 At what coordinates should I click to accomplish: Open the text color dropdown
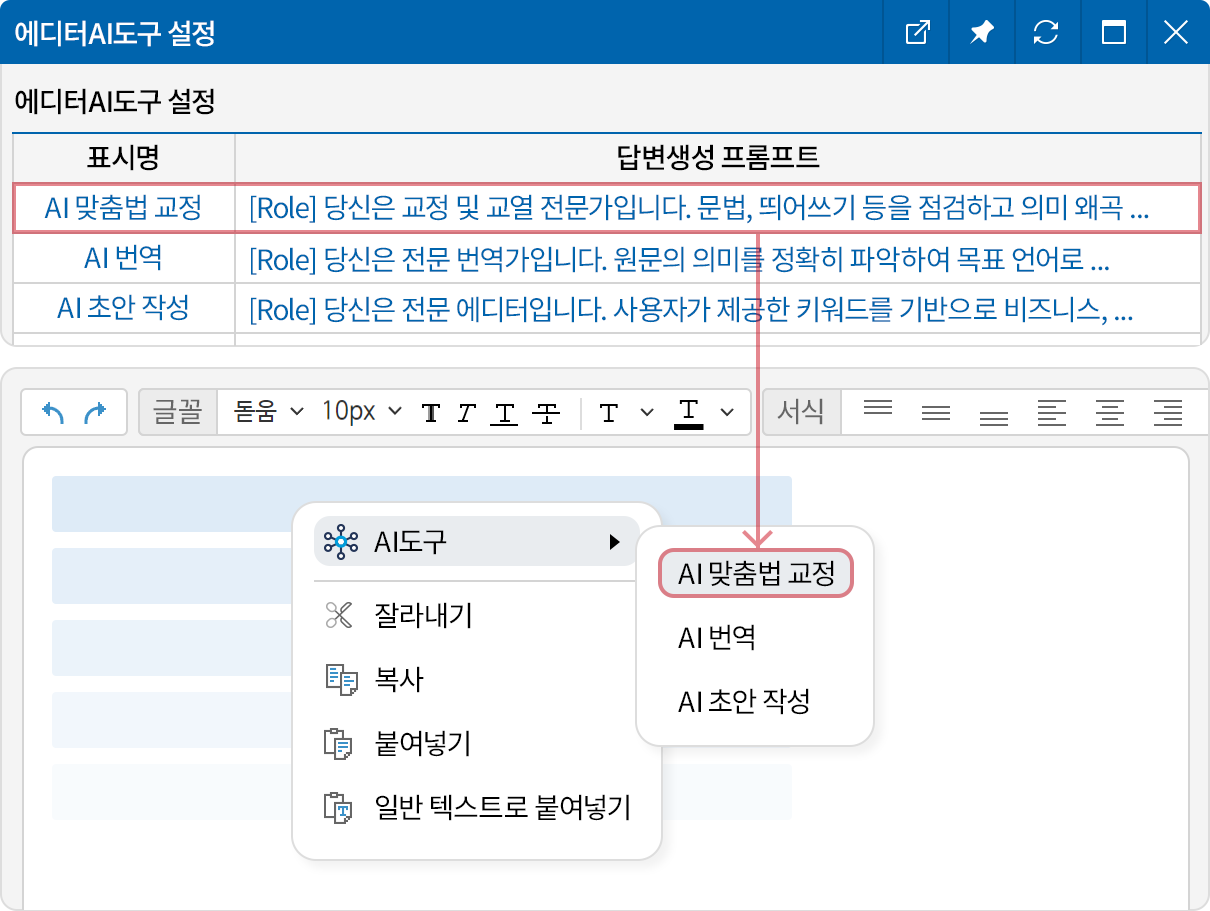[646, 410]
